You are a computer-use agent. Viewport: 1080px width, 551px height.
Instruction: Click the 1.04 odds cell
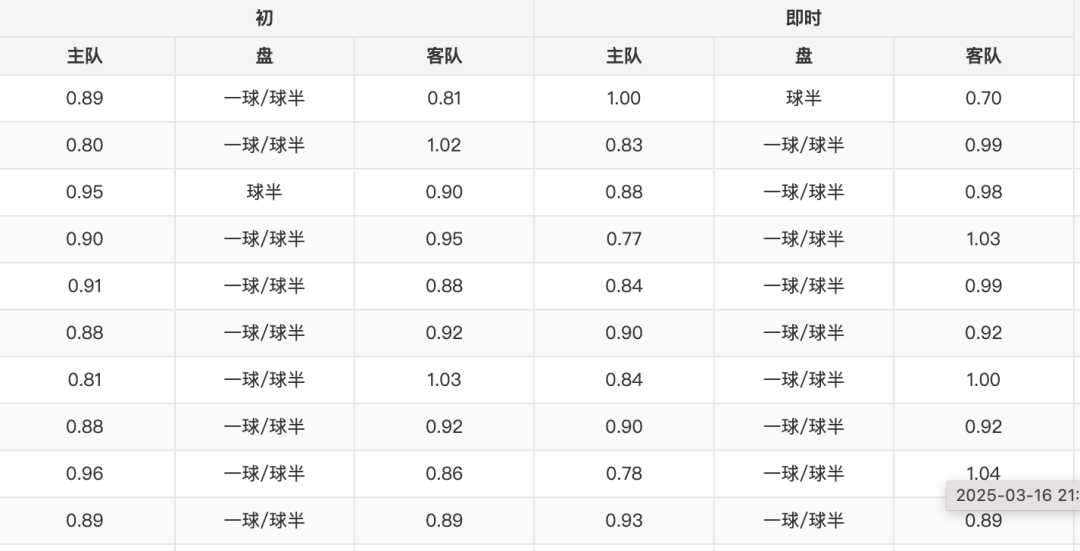click(983, 472)
